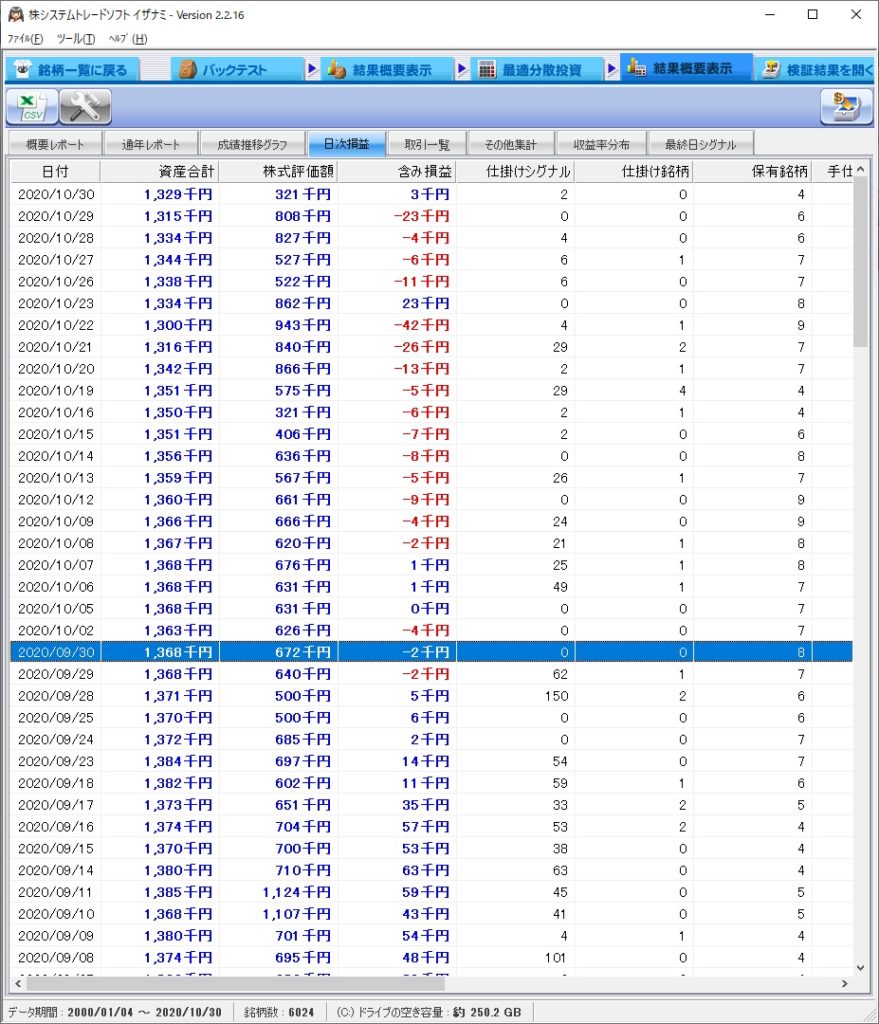Show the 最終日シグナル tab
The image size is (879, 1024).
(x=699, y=144)
